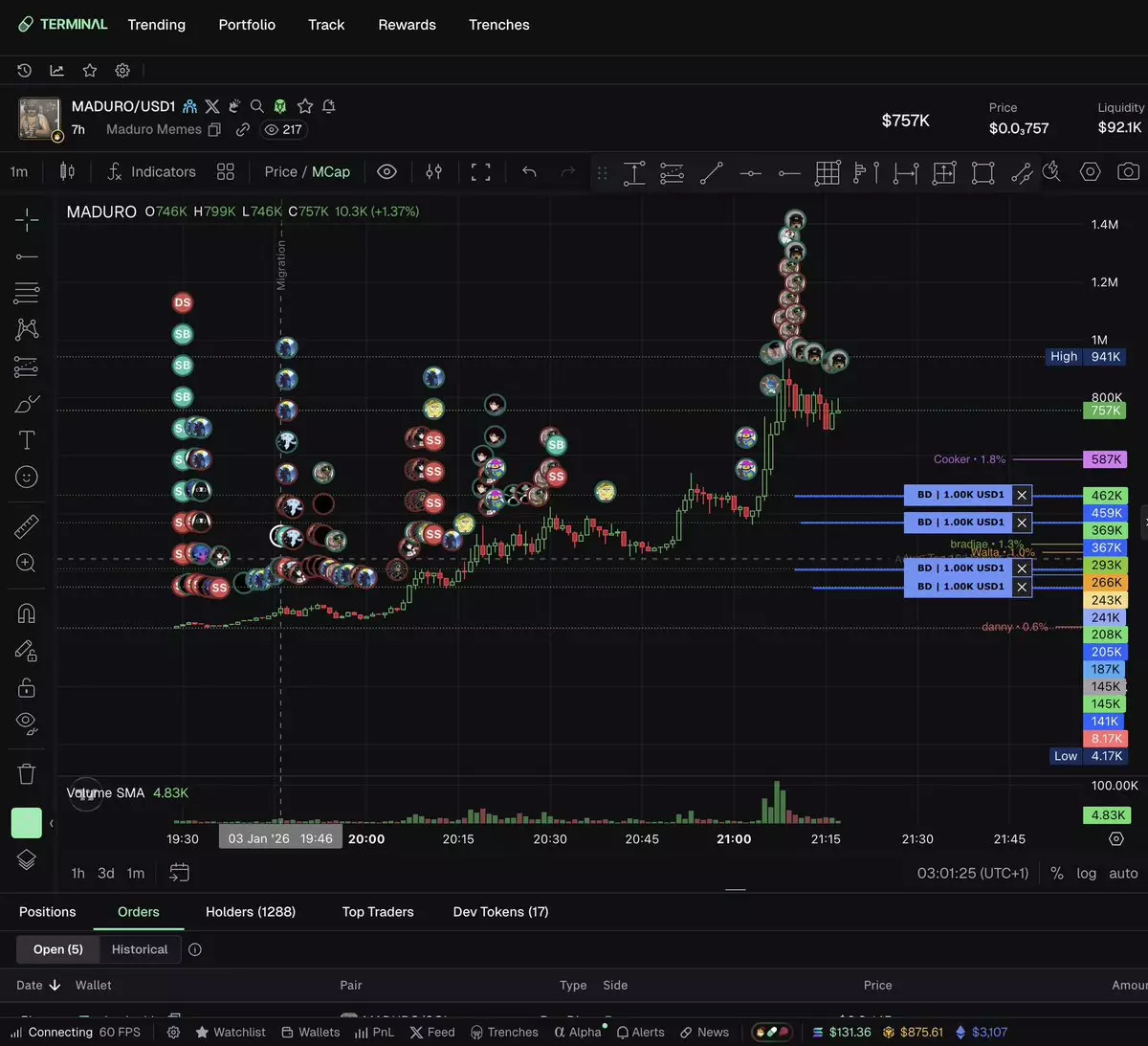The height and width of the screenshot is (1046, 1148).
Task: Click the green color swatch in left sidebar
Action: click(27, 822)
